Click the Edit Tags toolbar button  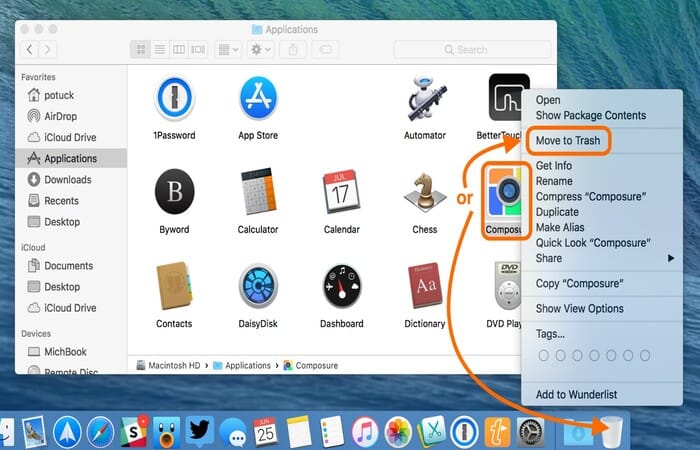click(325, 49)
